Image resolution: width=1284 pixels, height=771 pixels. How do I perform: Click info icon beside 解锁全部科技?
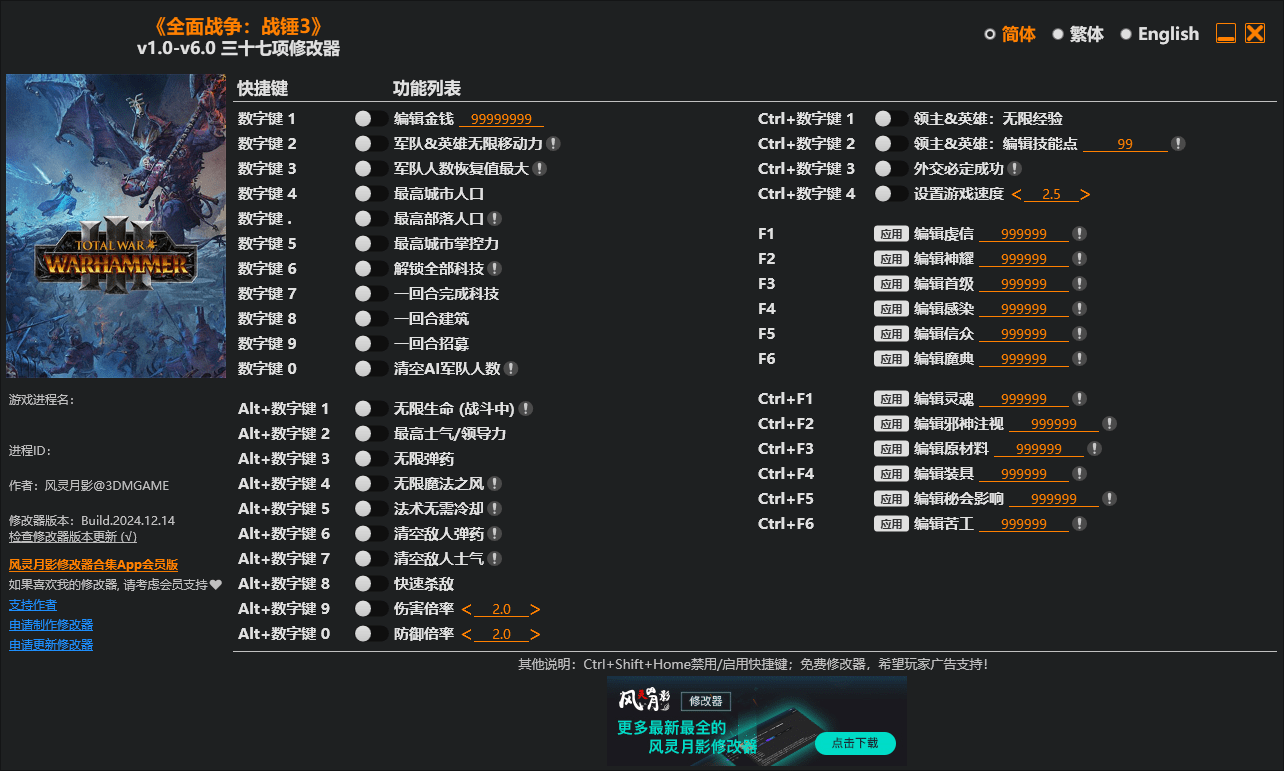[494, 269]
